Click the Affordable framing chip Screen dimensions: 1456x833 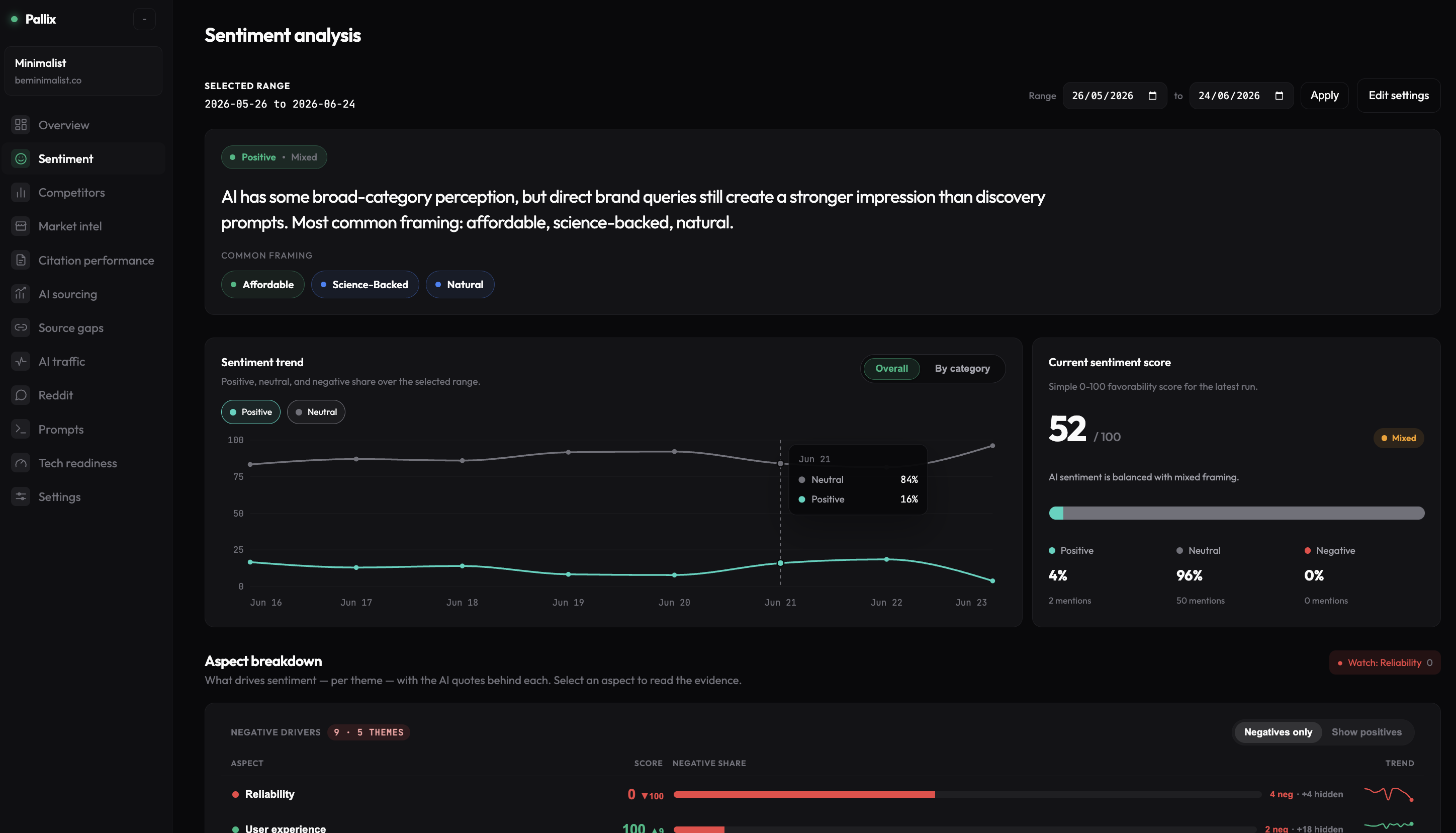(262, 284)
